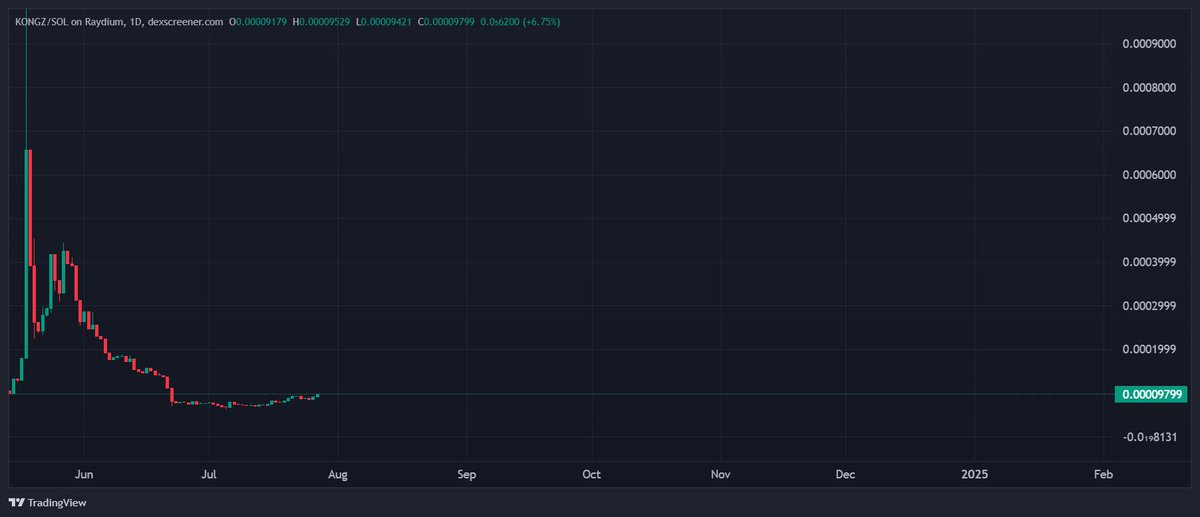Click the 0.0002999 price axis label
Screen dimensions: 1200x517
click(1149, 306)
